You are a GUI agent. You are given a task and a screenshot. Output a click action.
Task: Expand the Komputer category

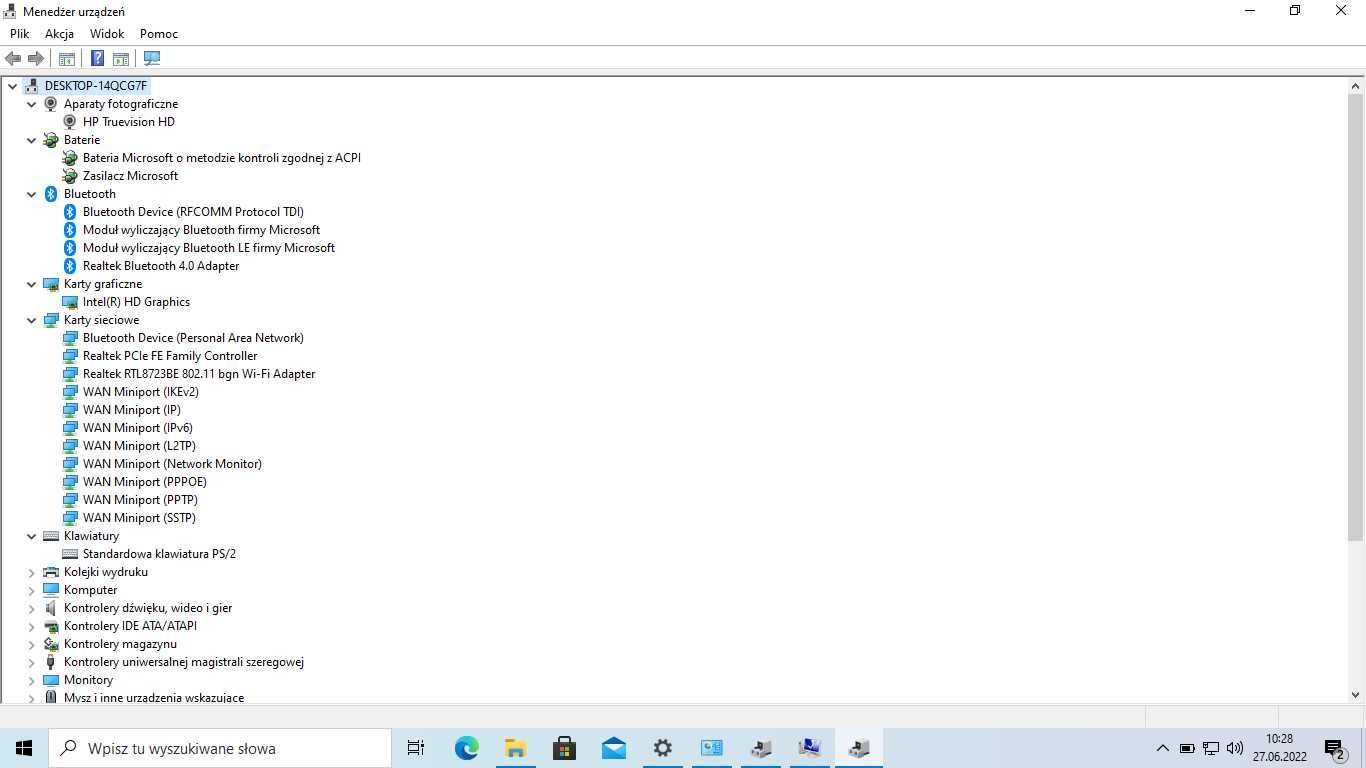[x=32, y=591]
